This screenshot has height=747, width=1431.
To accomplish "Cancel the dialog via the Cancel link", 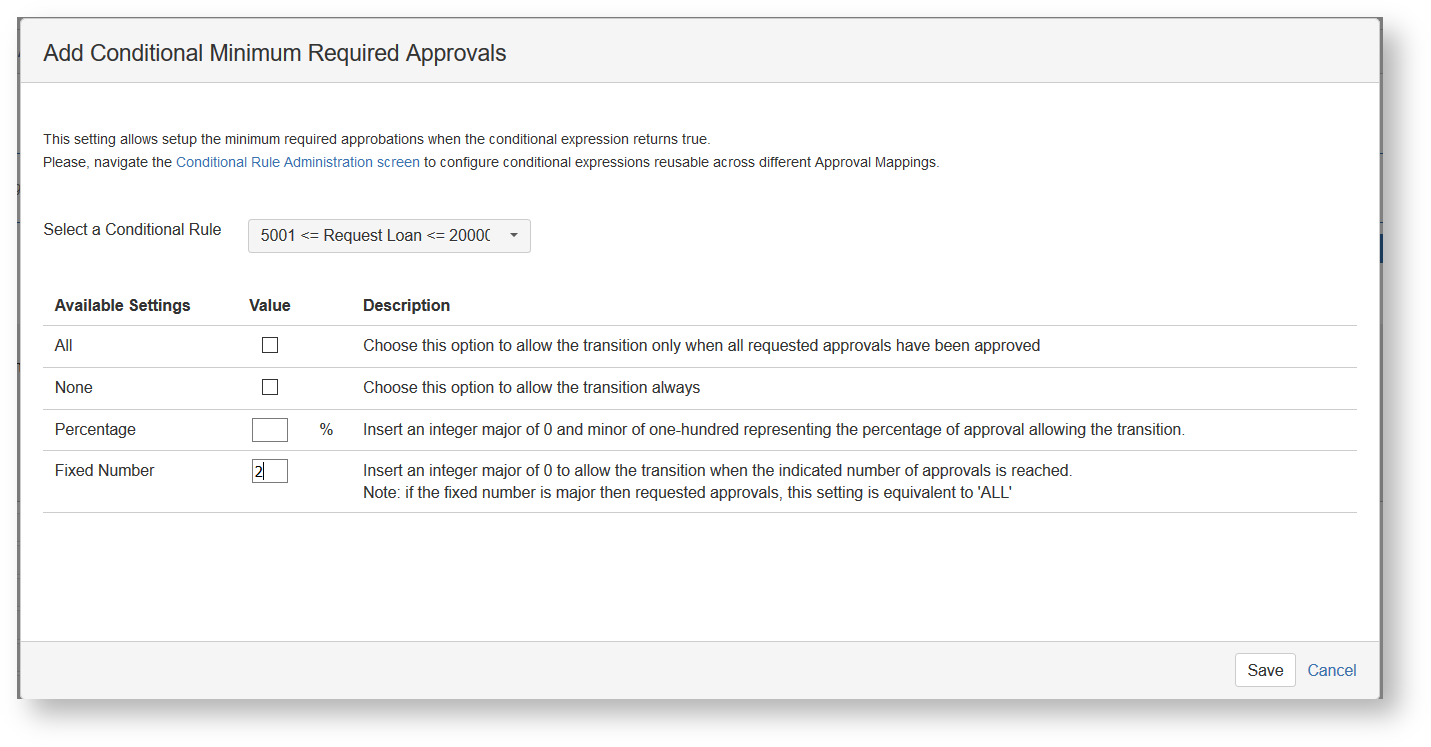I will 1331,670.
